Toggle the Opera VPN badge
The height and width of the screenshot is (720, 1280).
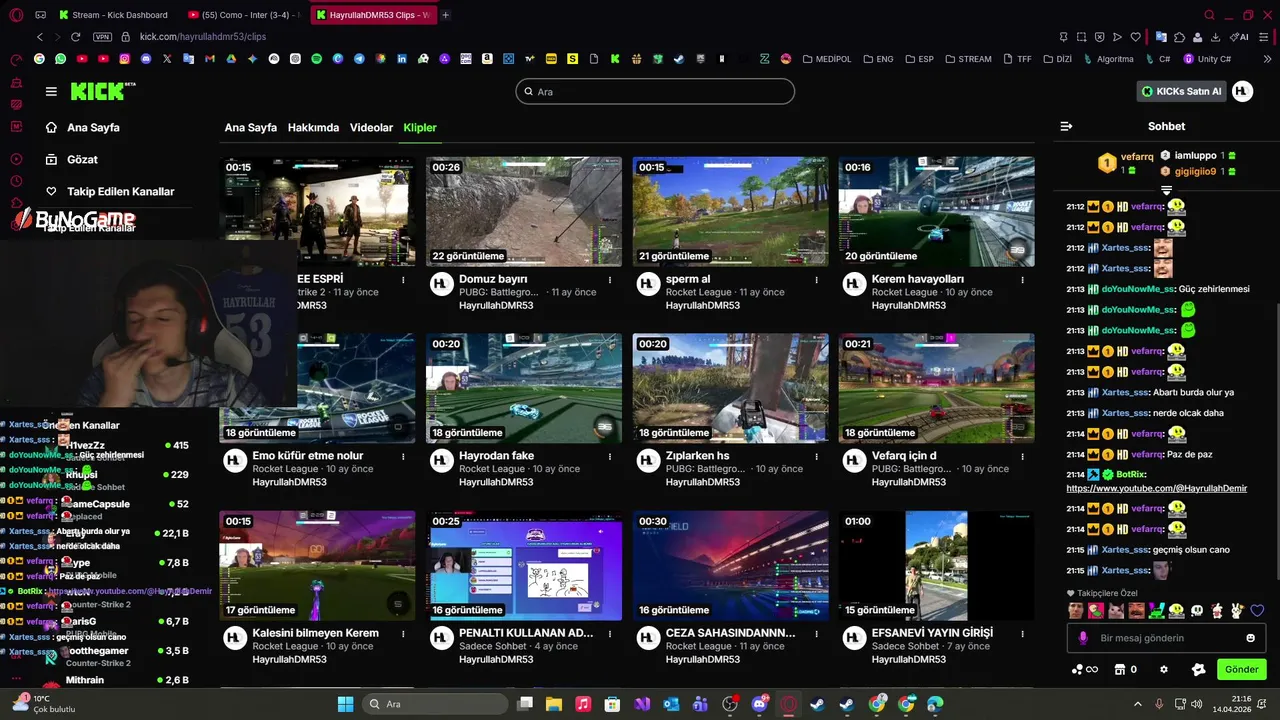coord(102,37)
